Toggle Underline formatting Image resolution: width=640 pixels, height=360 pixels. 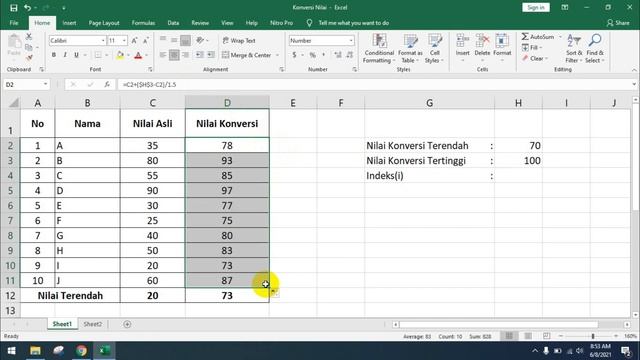coord(76,55)
